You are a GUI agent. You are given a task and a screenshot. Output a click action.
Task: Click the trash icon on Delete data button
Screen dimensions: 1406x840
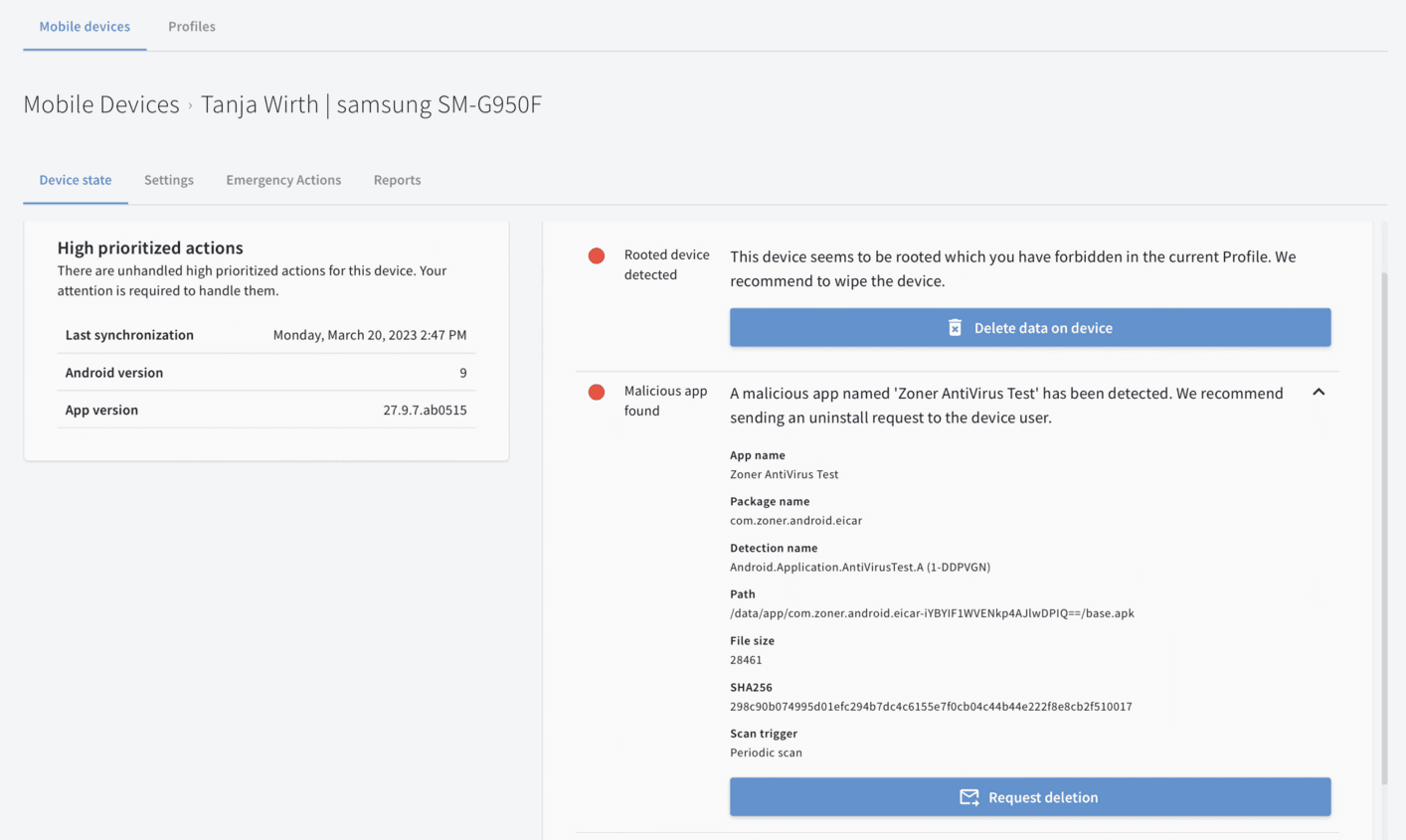click(x=955, y=328)
